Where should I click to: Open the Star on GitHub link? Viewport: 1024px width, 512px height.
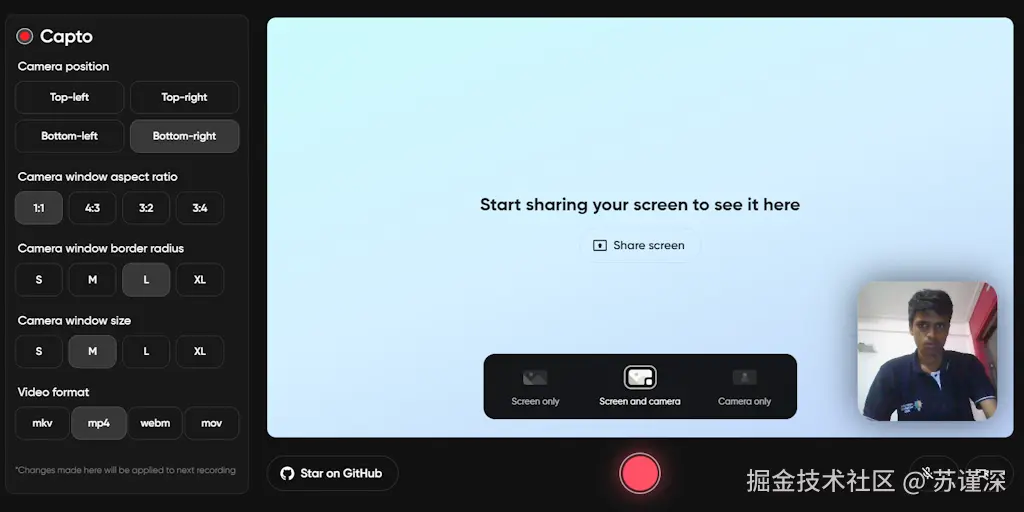coord(332,473)
